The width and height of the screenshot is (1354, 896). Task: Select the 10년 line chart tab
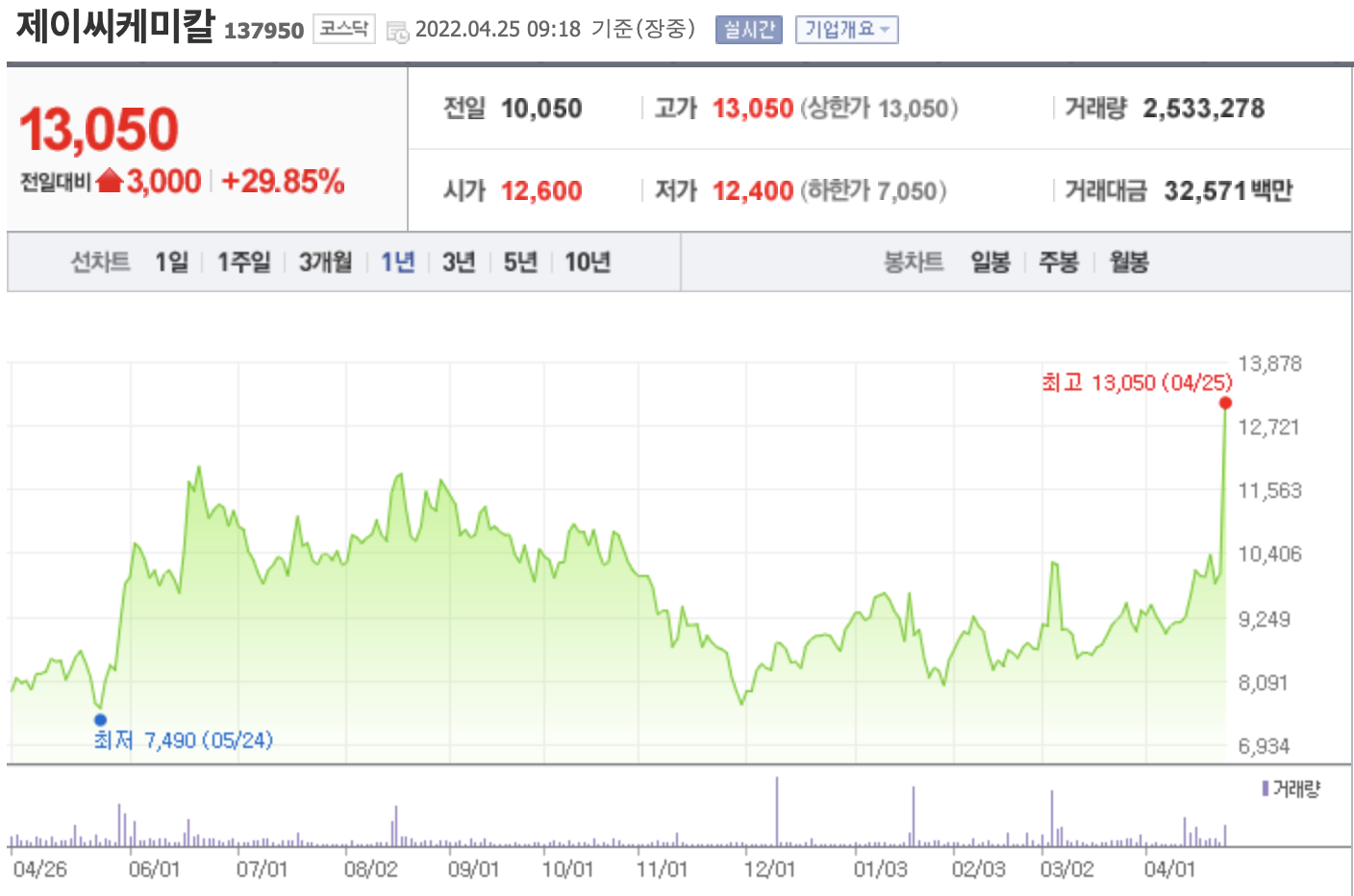[588, 261]
